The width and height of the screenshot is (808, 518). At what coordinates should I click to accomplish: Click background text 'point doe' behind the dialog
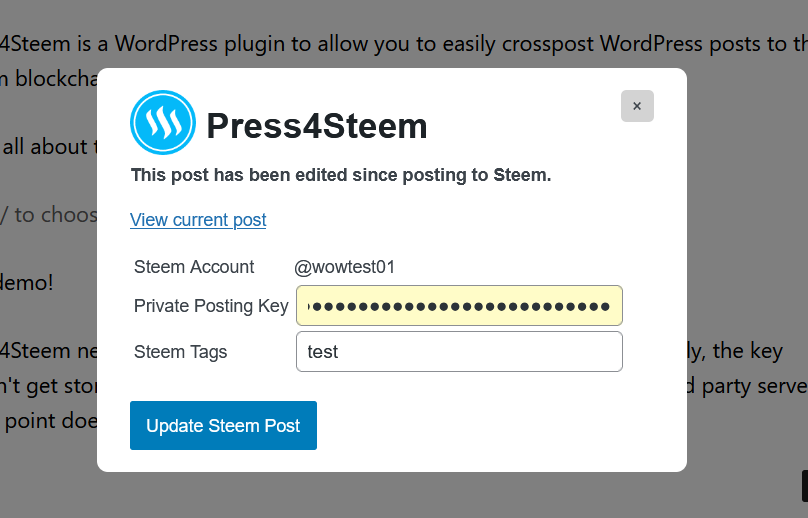(50, 421)
